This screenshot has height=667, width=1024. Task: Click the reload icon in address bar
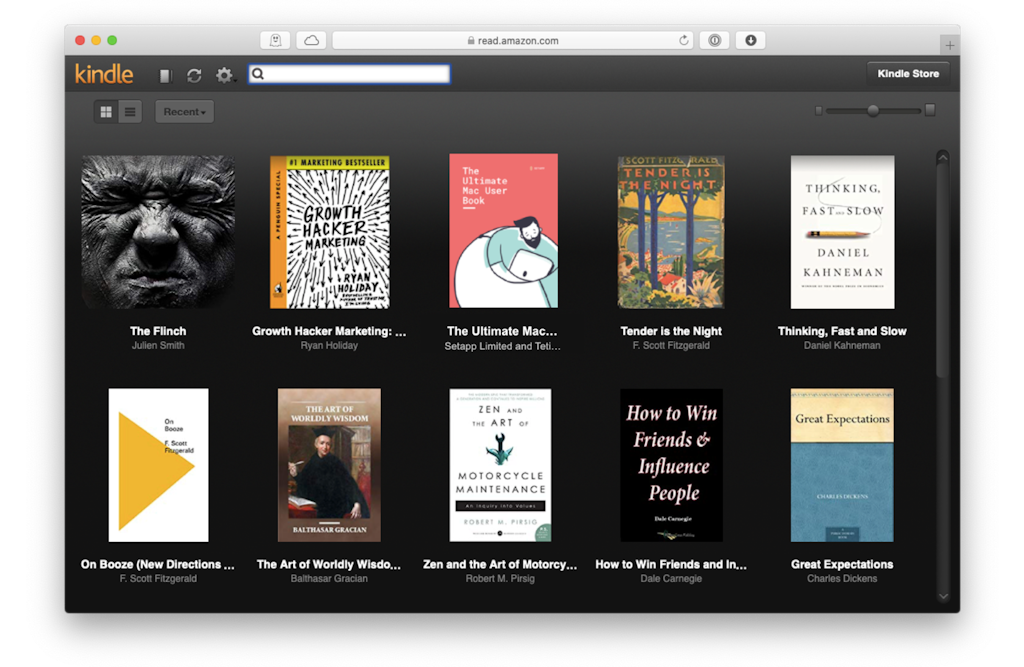(x=684, y=40)
